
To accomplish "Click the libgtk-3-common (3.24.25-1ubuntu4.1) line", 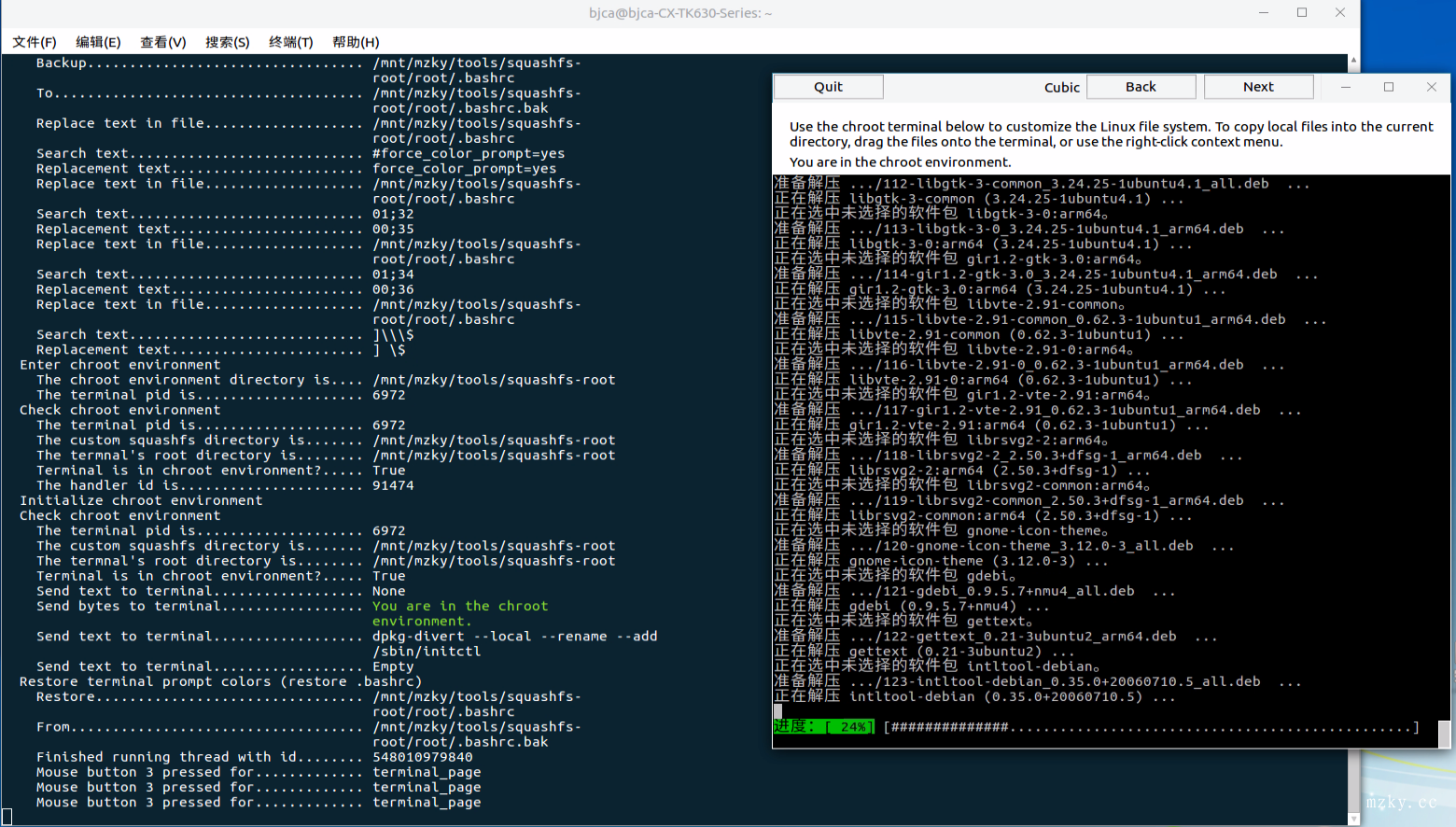I will pyautogui.click(x=978, y=199).
